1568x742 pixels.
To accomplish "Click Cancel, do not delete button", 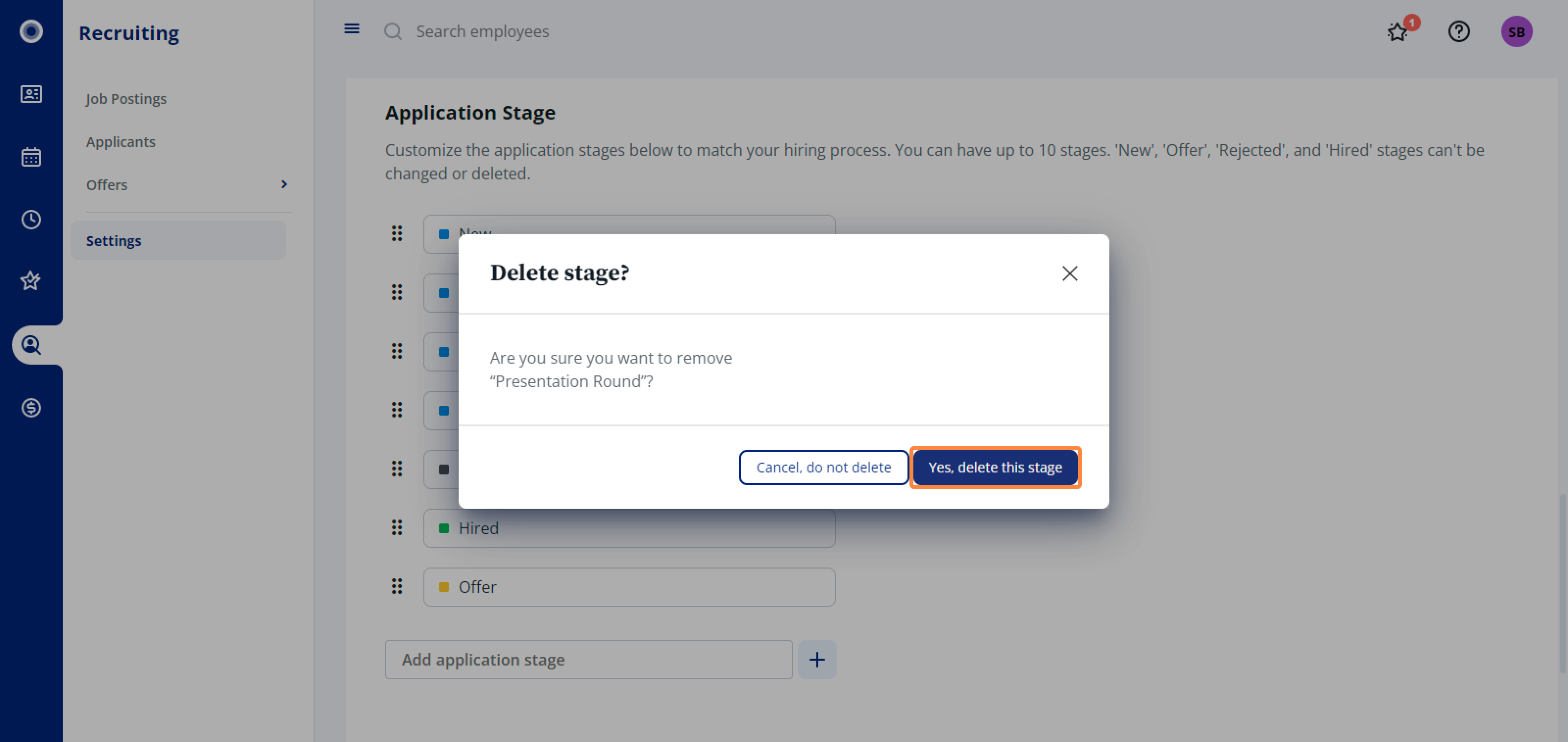I will [x=823, y=467].
